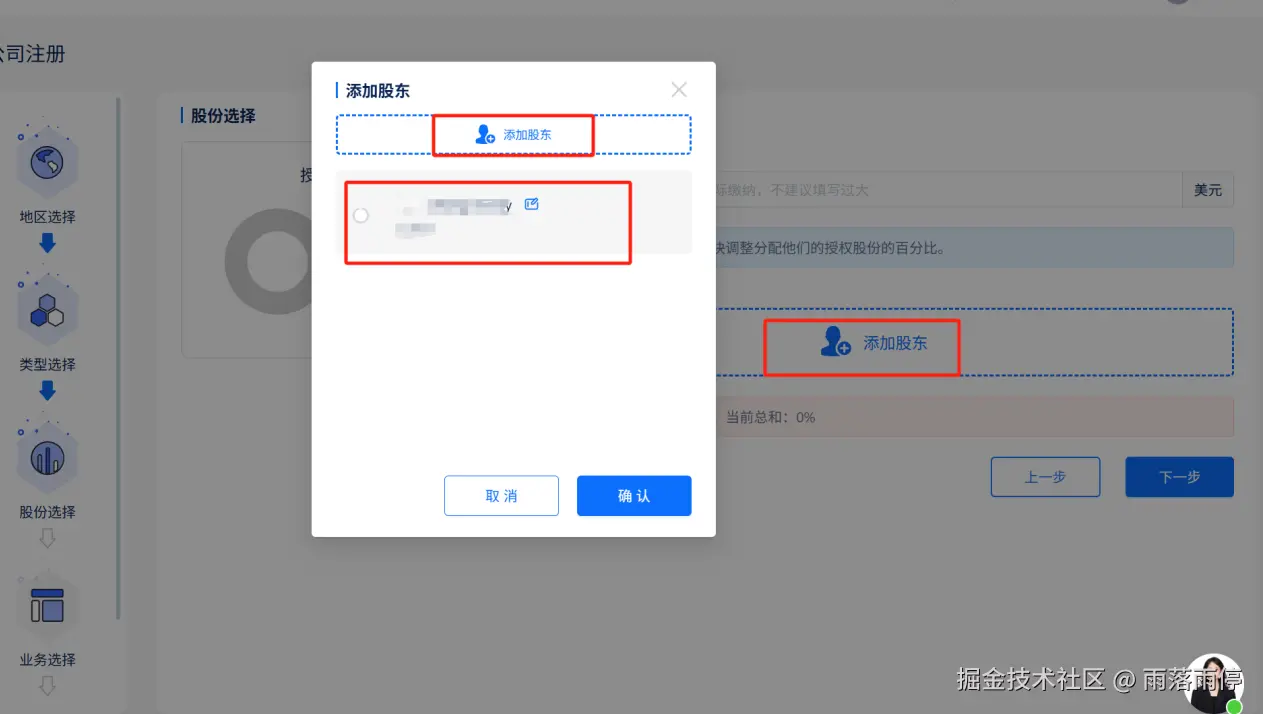
Task: Click the large user-plus icon on the background page
Action: tap(835, 342)
